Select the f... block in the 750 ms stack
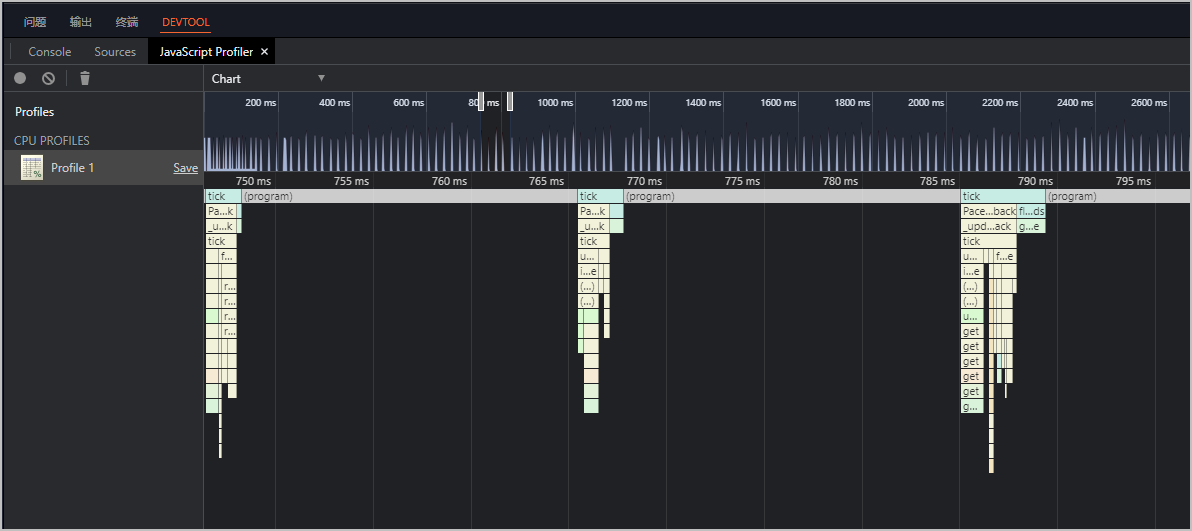The image size is (1192, 531). 228,256
